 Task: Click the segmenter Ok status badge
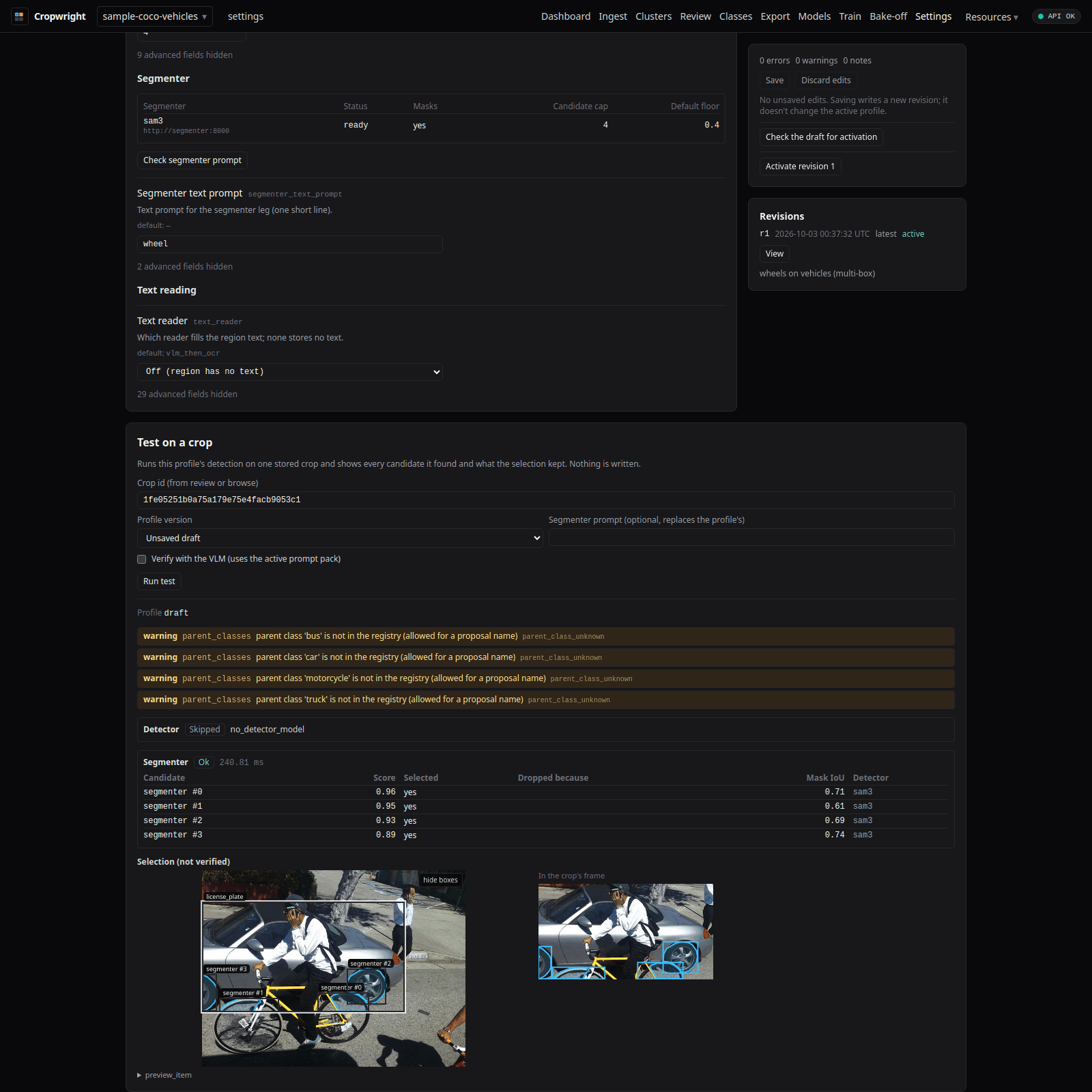pyautogui.click(x=203, y=762)
